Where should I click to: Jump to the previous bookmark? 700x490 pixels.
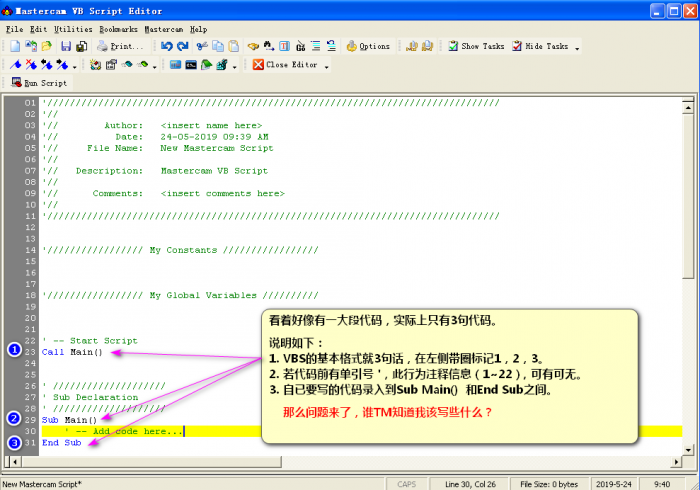click(x=46, y=65)
